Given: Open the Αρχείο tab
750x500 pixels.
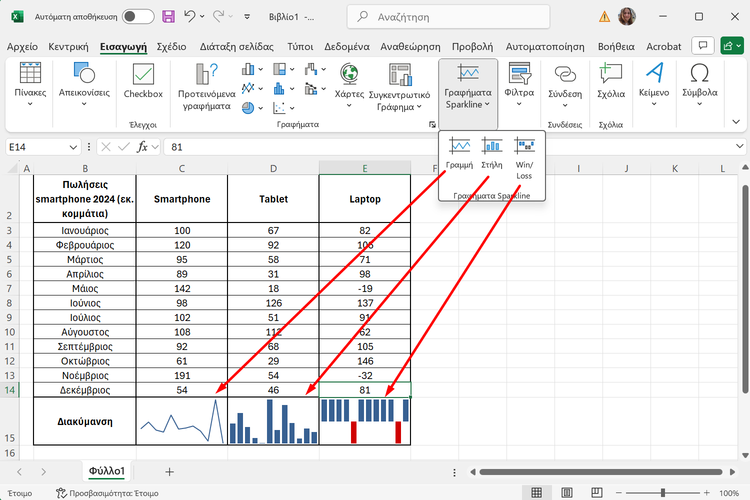Looking at the screenshot, I should (22, 46).
